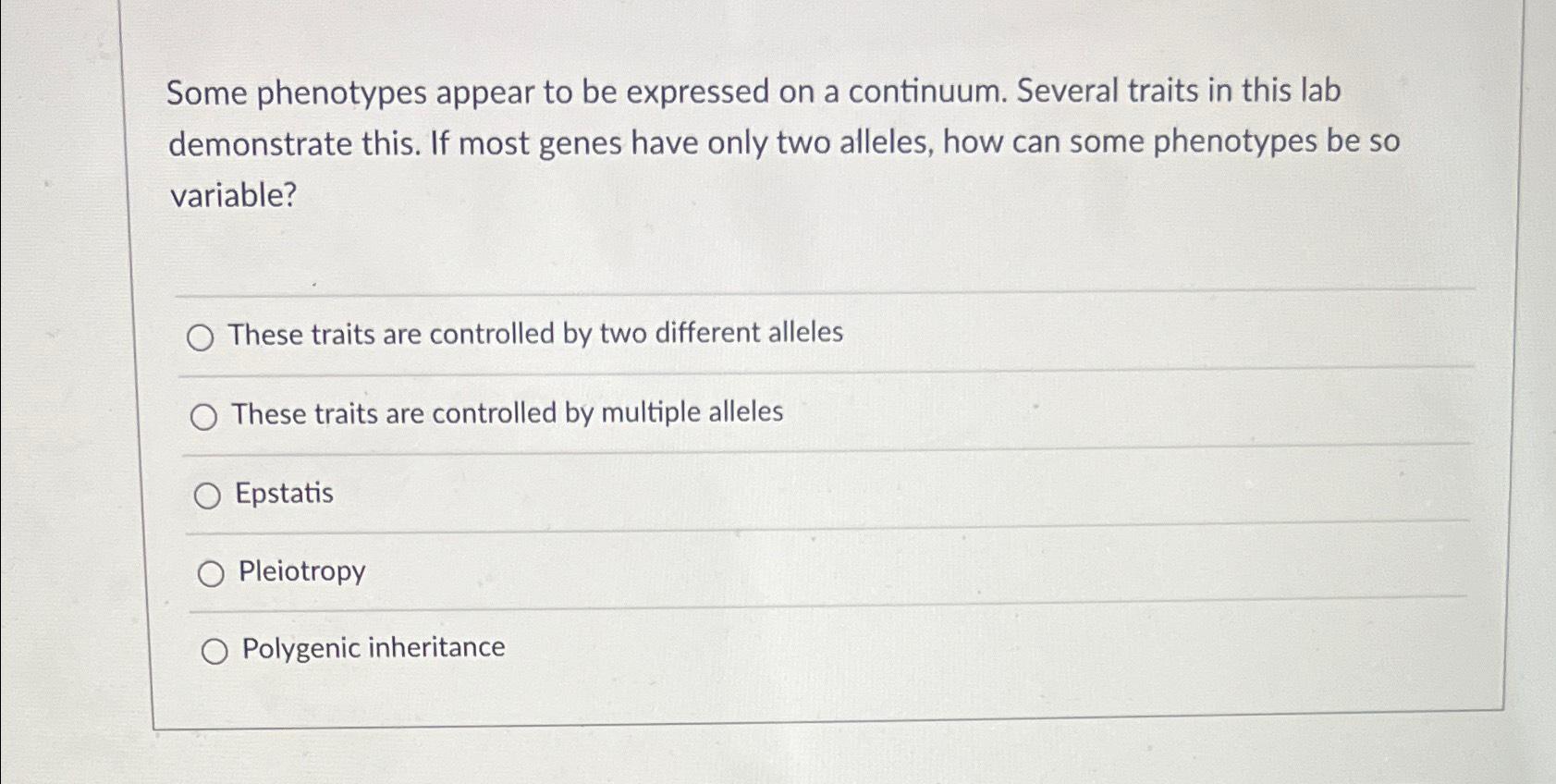Viewport: 1556px width, 784px height.
Task: Click the label text 'Polygenic inheritance'
Action: pos(372,647)
